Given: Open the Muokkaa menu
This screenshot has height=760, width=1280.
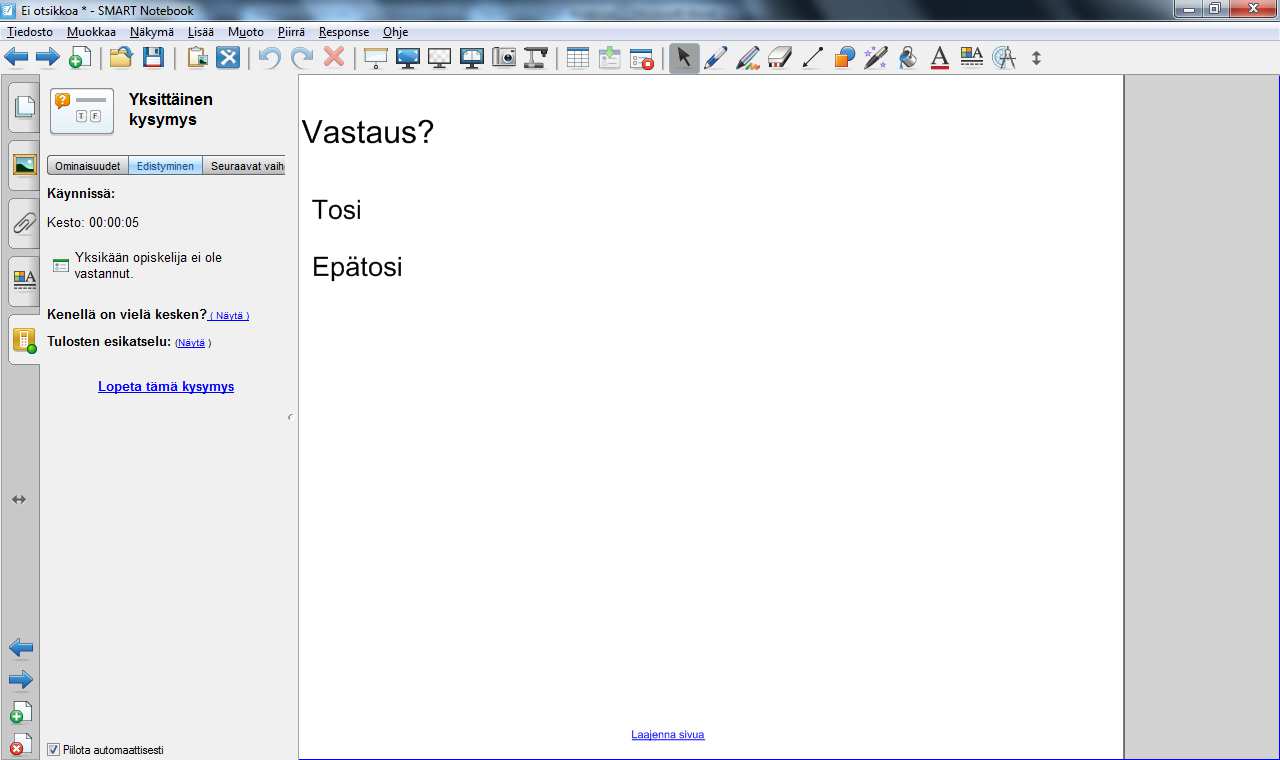Looking at the screenshot, I should coord(91,32).
